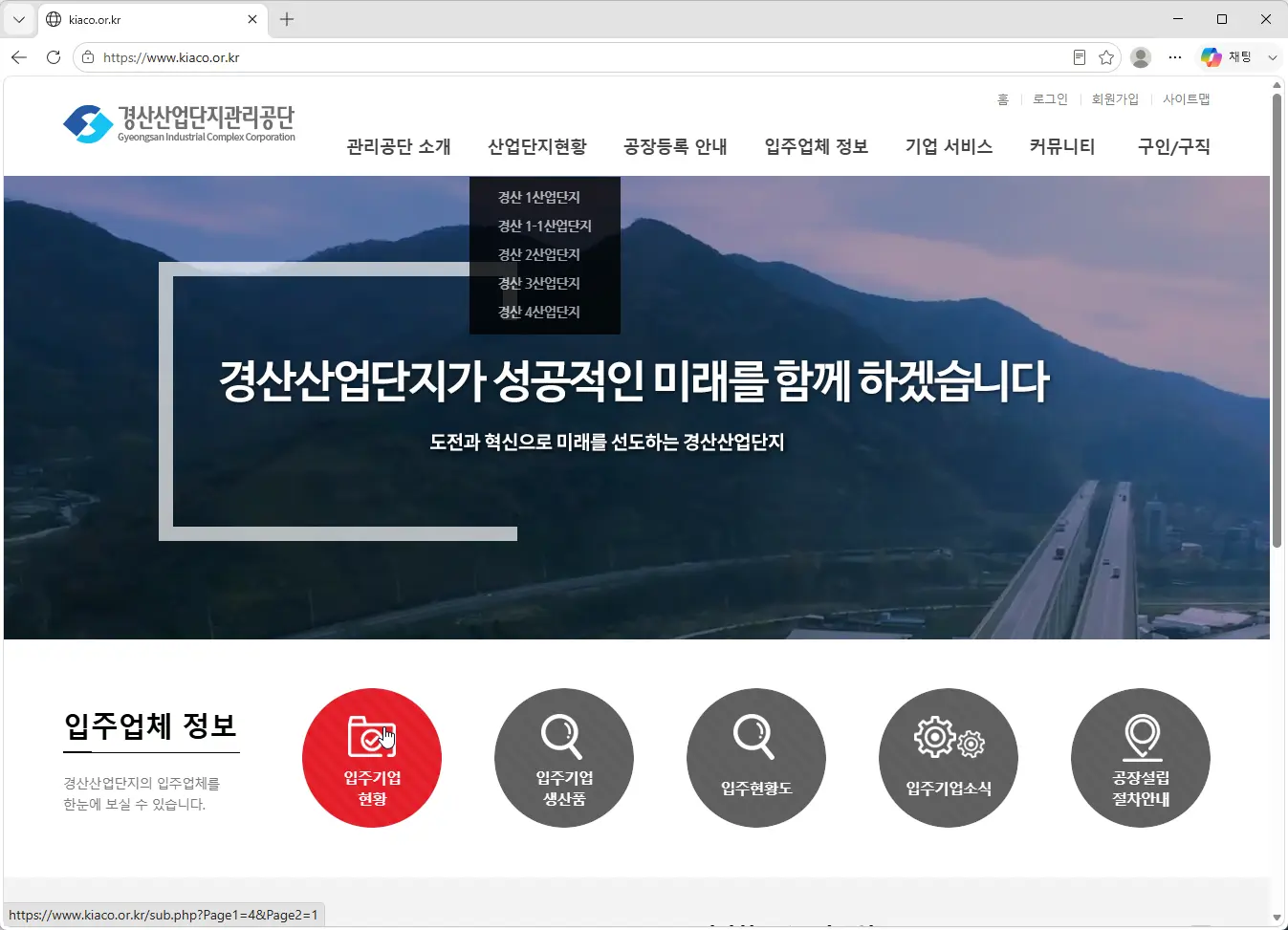1288x930 pixels.
Task: Click the 로그인 link
Action: tap(1050, 99)
